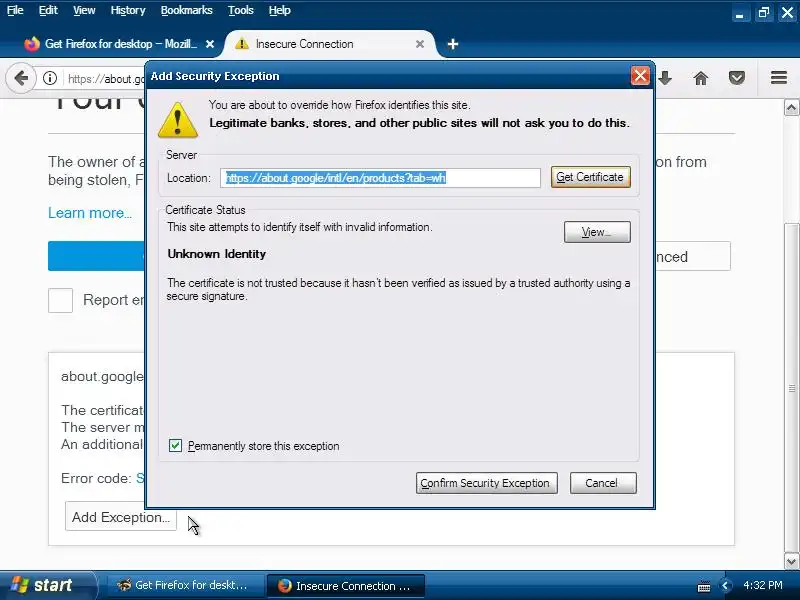Open a new tab with plus button

(x=453, y=44)
